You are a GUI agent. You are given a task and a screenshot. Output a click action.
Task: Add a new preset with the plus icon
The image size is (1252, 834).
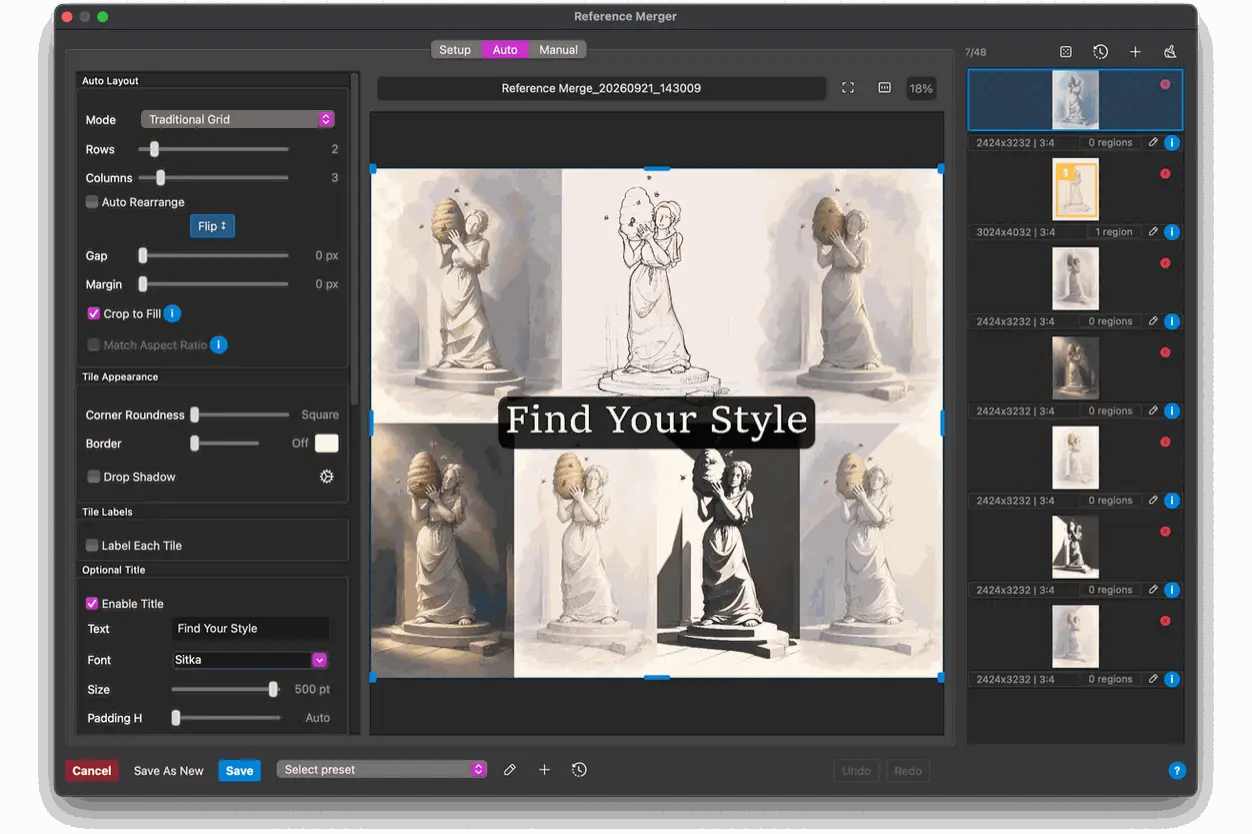tap(544, 770)
